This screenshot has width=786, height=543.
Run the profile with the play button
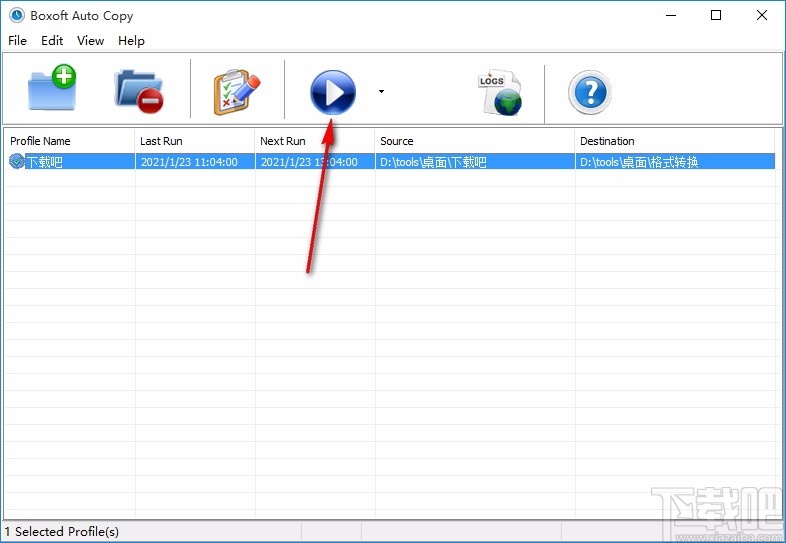pos(333,92)
